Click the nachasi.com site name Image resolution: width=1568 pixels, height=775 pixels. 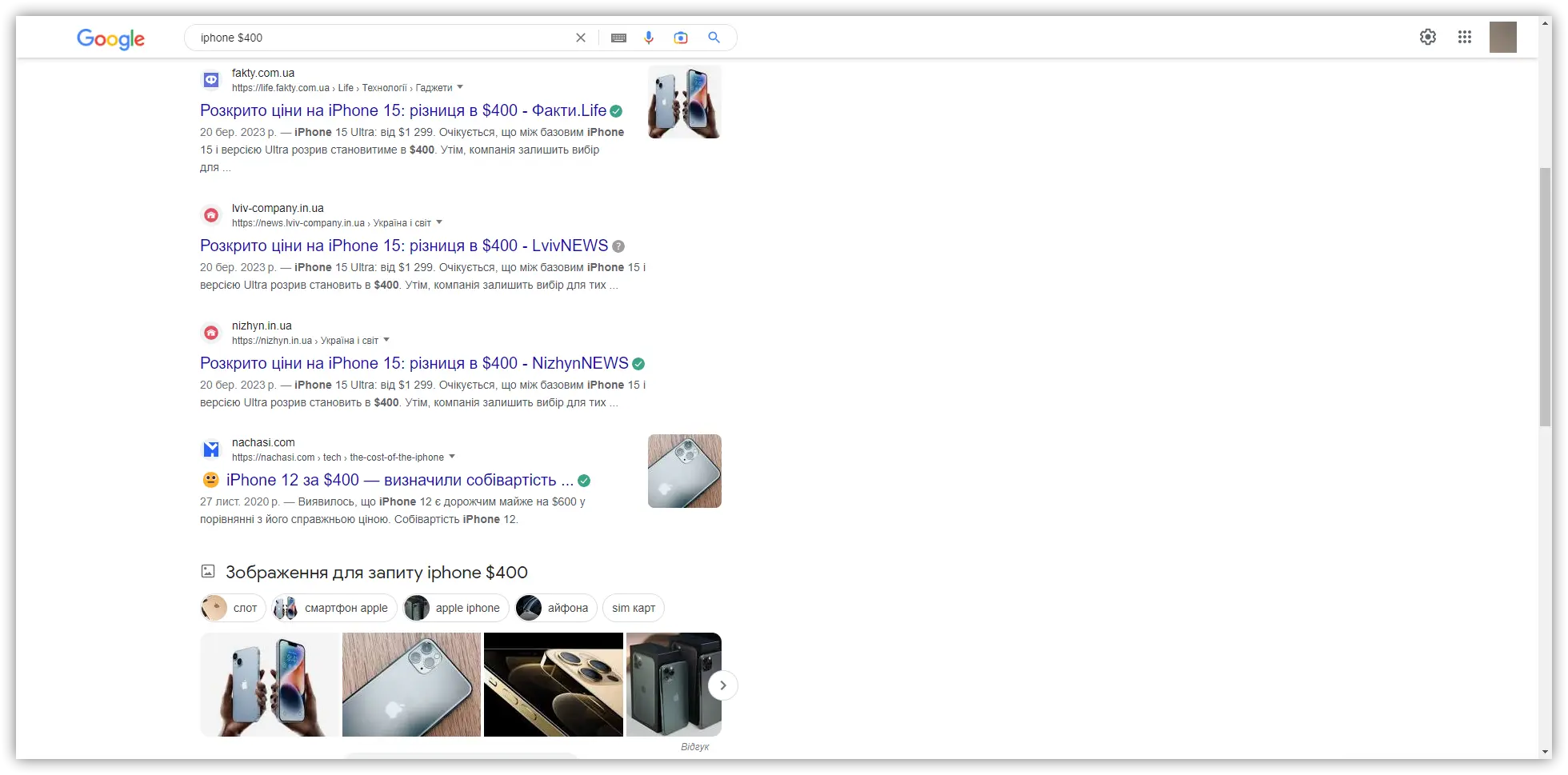(263, 442)
